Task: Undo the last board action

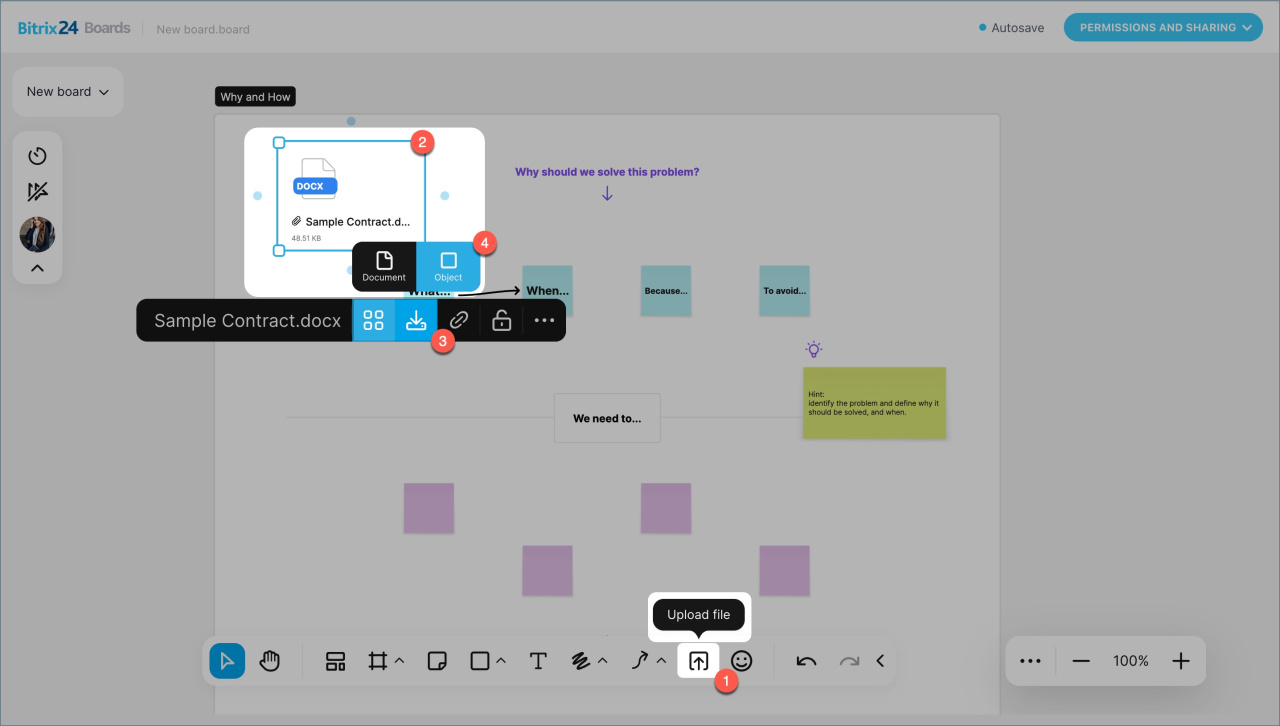Action: pos(806,661)
